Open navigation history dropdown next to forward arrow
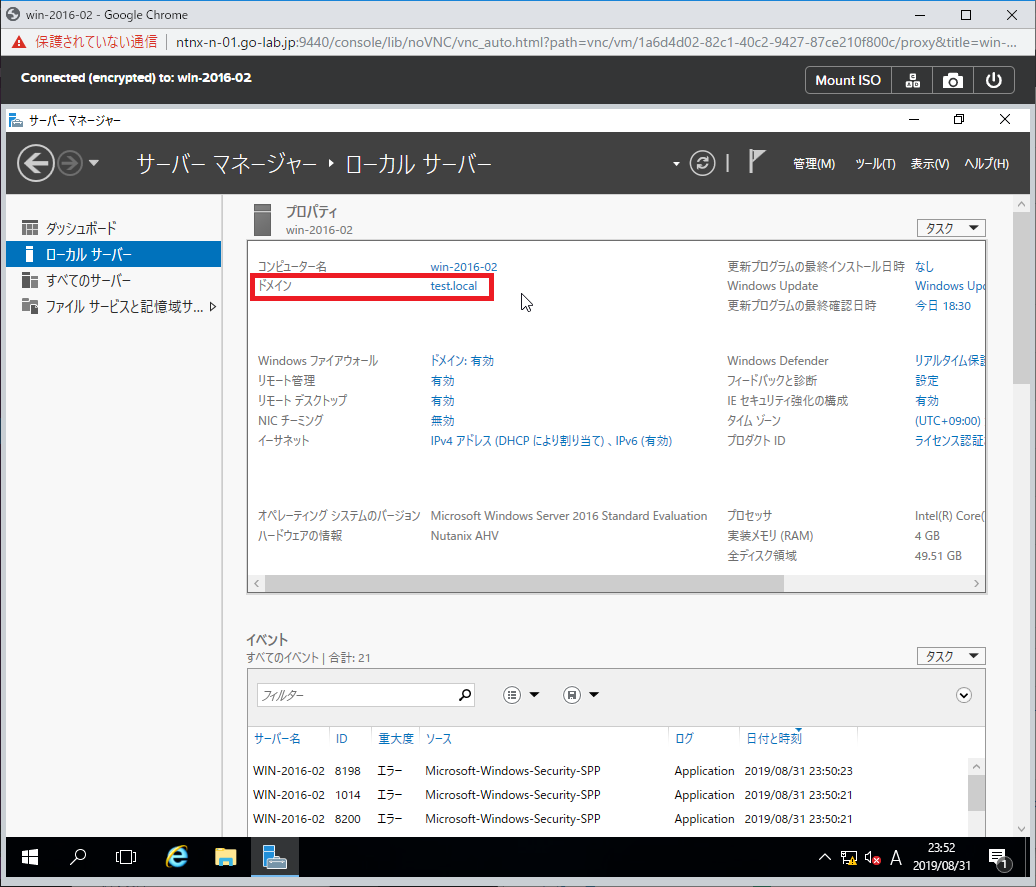 point(94,163)
